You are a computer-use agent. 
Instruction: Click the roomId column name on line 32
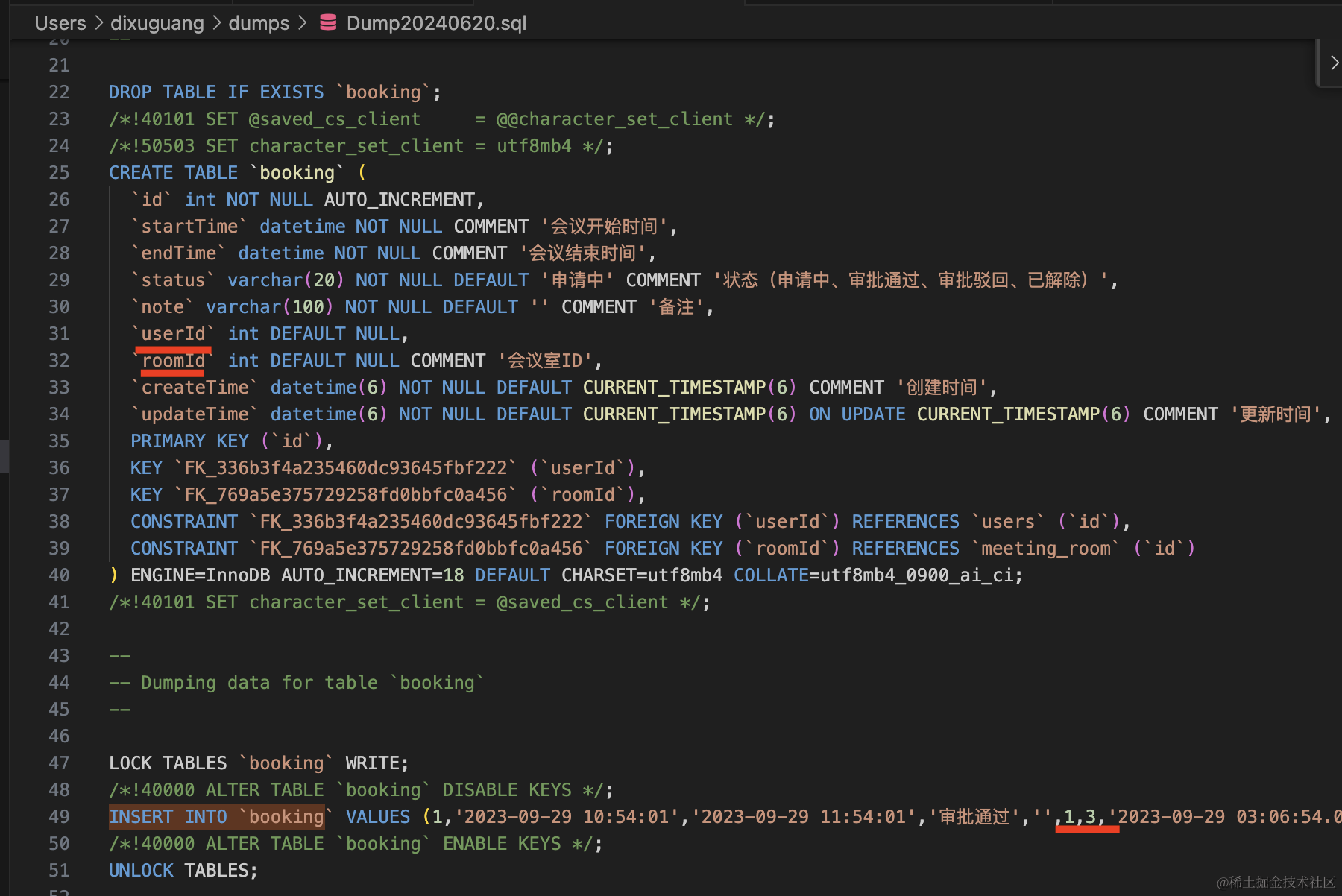pyautogui.click(x=173, y=361)
